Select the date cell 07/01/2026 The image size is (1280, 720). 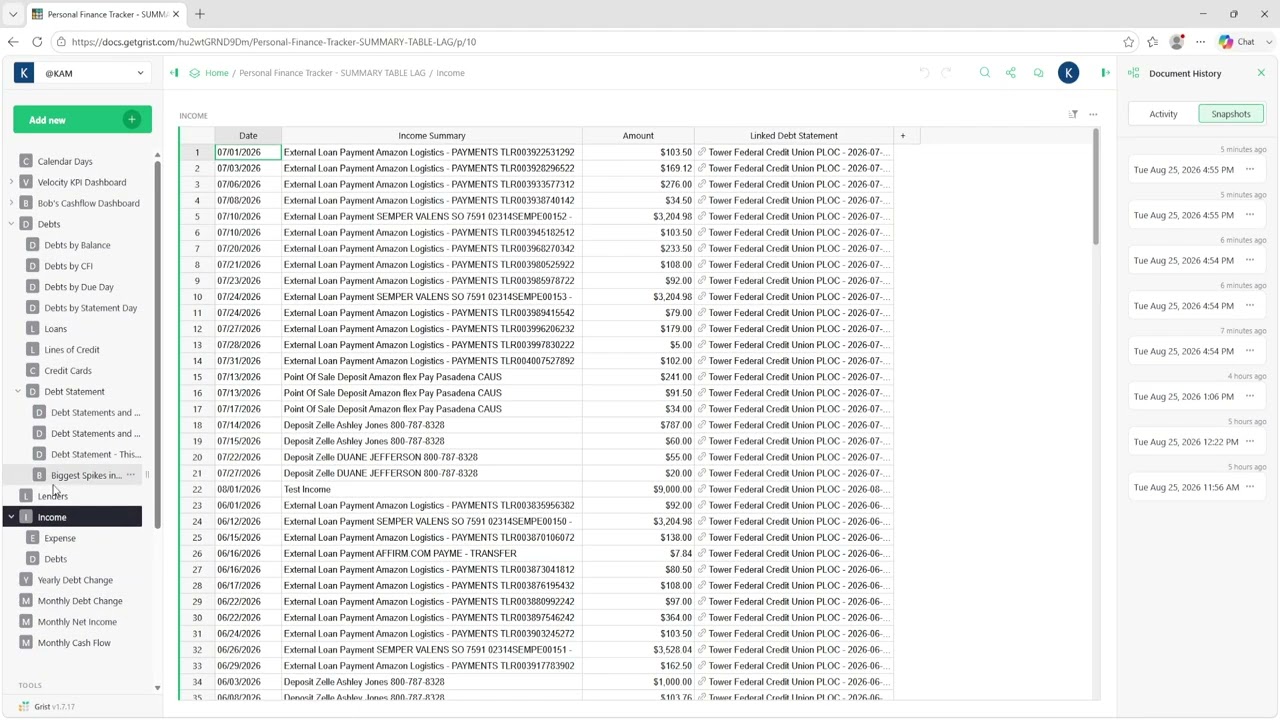[x=248, y=152]
